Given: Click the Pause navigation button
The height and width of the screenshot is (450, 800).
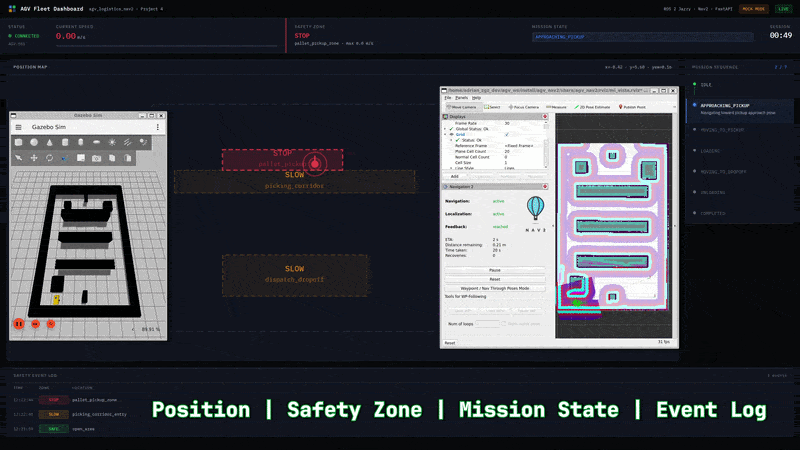Looking at the screenshot, I should (495, 270).
